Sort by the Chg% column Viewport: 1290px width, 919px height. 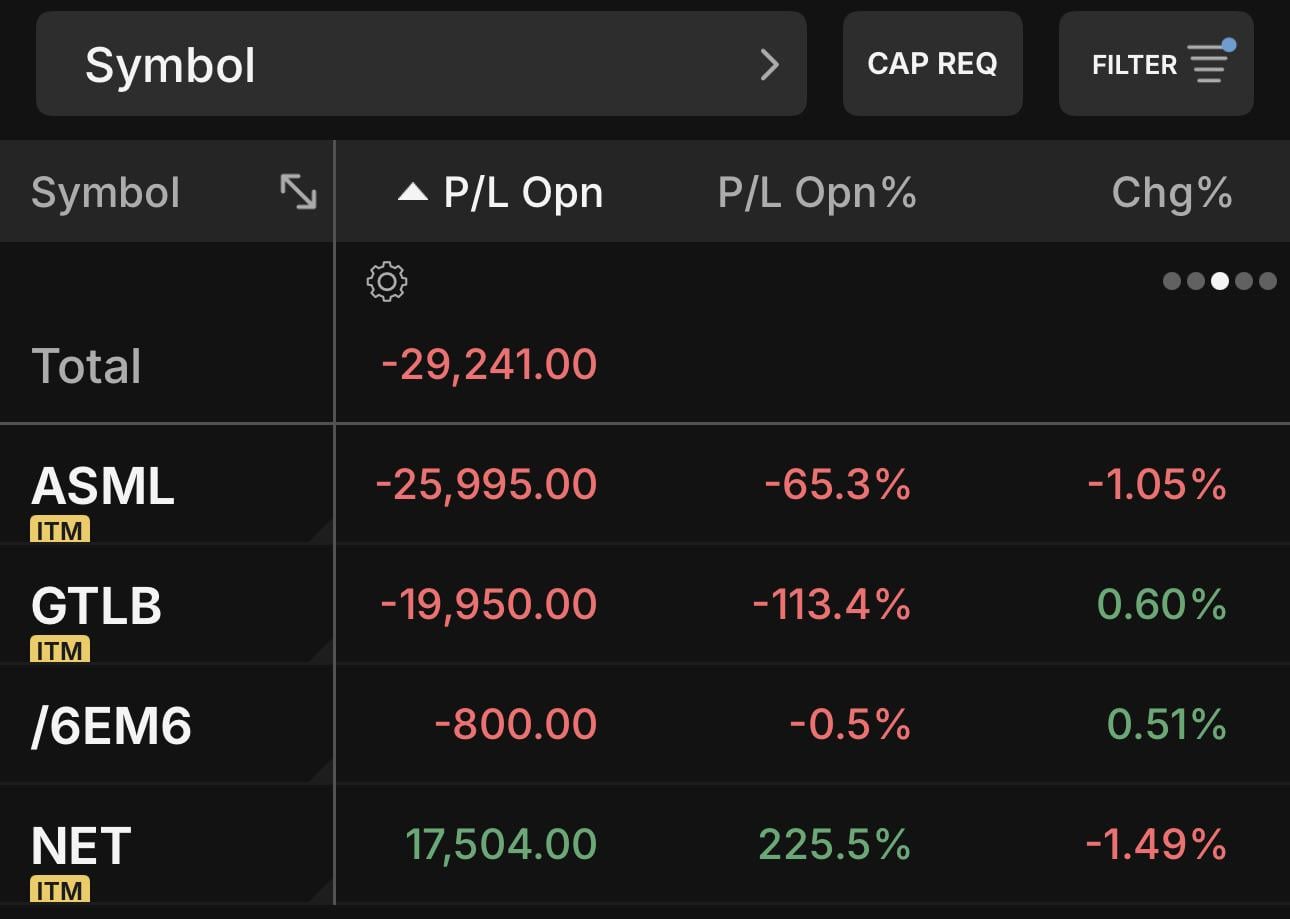[1171, 192]
